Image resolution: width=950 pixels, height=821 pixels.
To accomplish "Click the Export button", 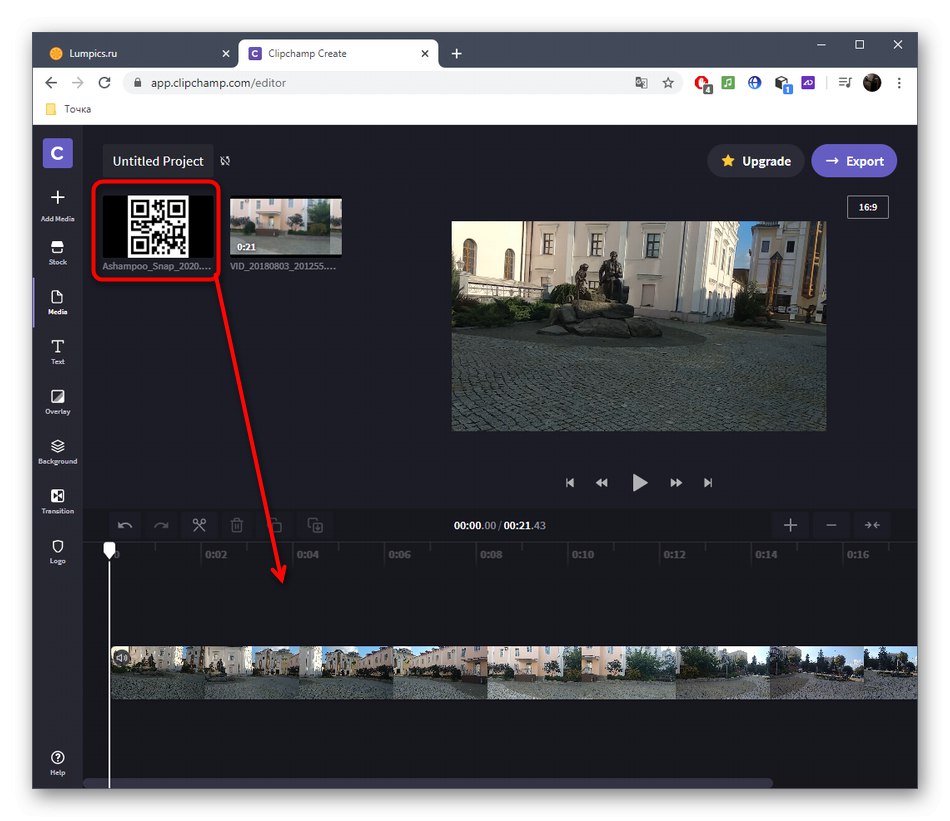I will (x=854, y=161).
